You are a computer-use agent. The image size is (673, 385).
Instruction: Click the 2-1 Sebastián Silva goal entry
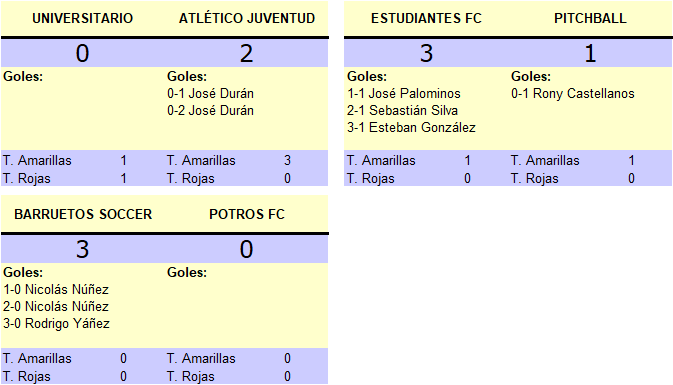(x=402, y=110)
